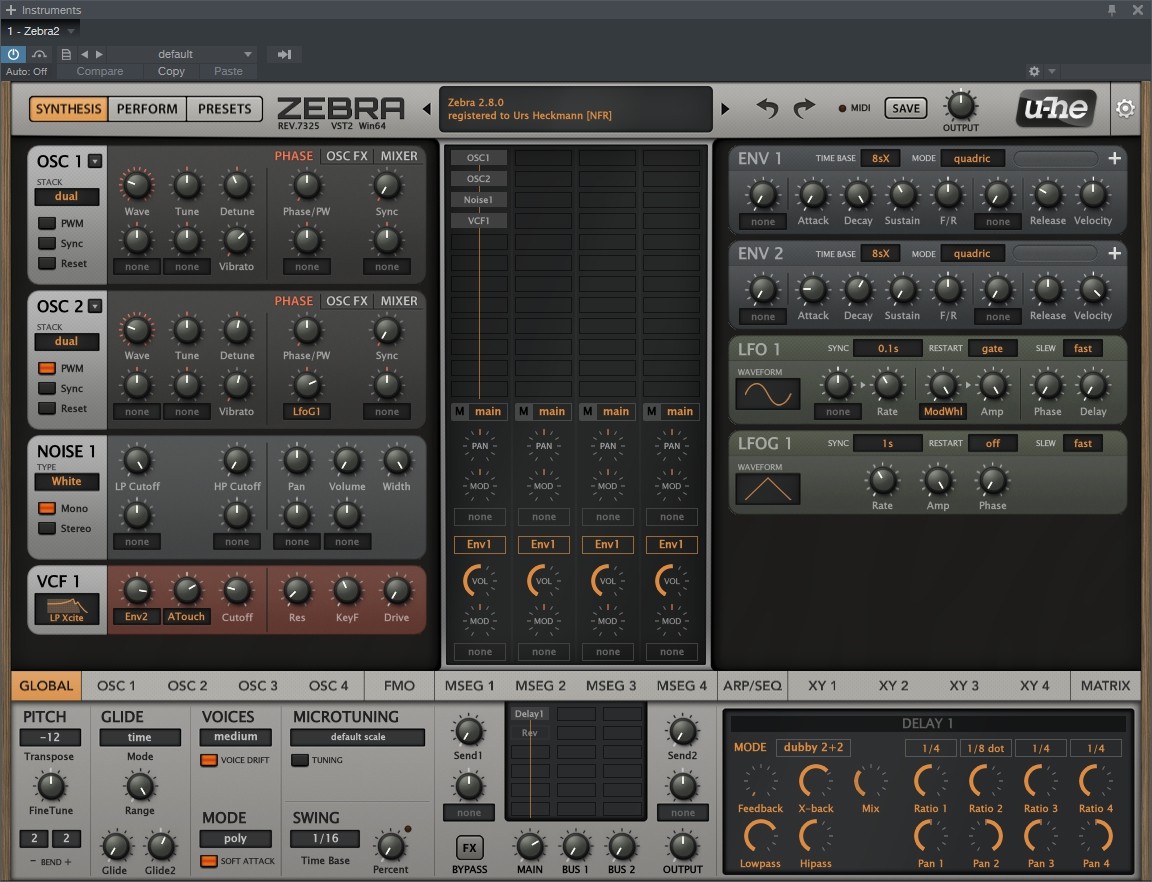Toggle Voice Drift in Voices section
Viewport: 1152px width, 882px height.
[x=209, y=760]
